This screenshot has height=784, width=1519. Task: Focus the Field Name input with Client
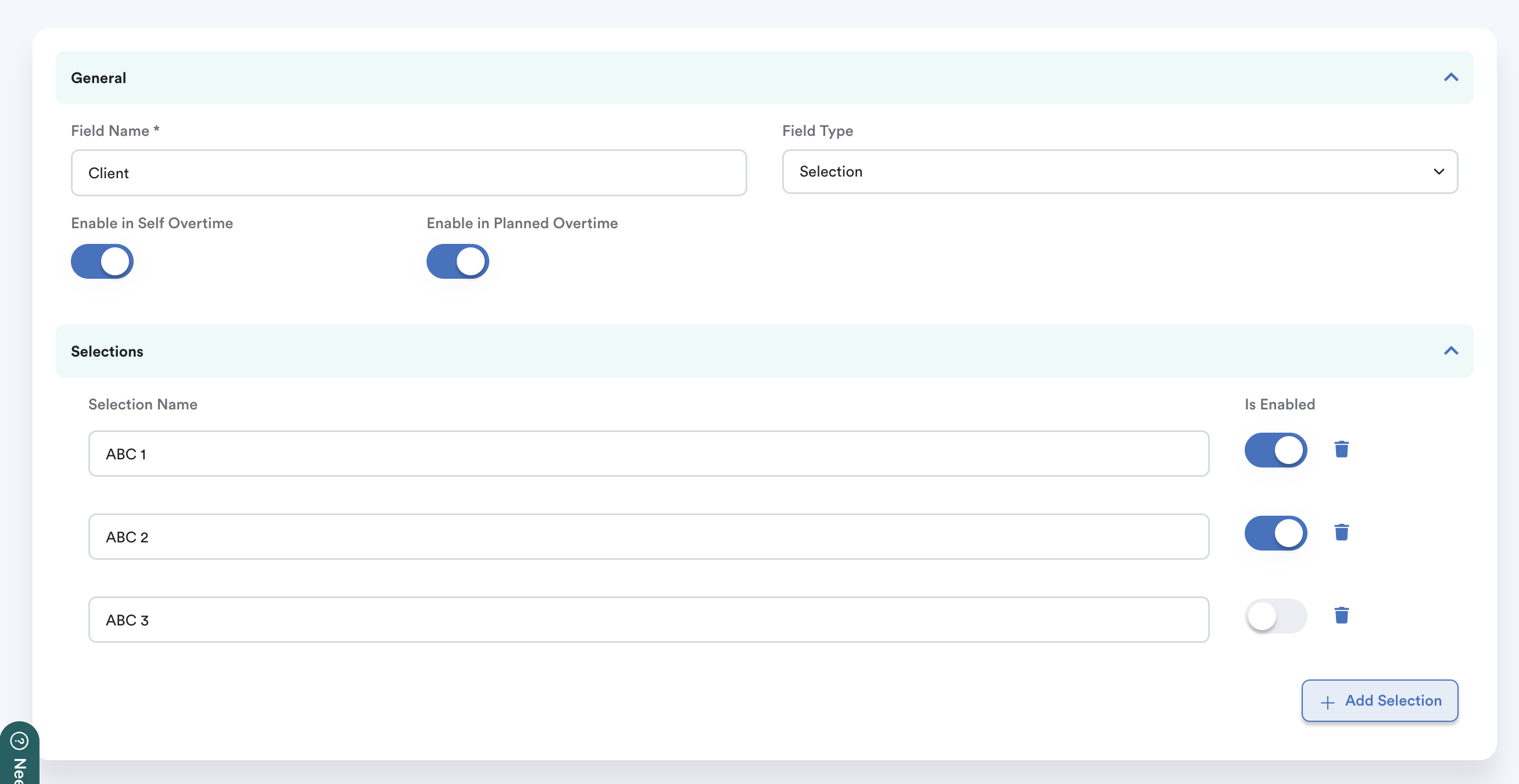(408, 173)
